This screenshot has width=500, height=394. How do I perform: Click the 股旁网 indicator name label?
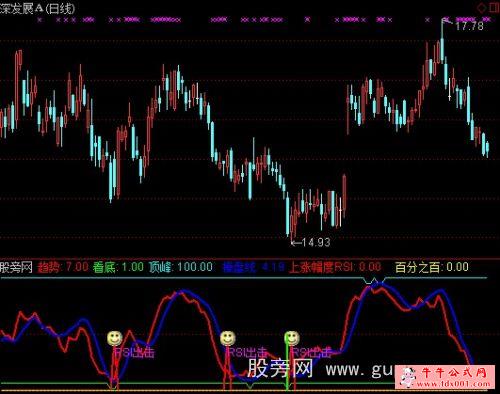tap(16, 267)
